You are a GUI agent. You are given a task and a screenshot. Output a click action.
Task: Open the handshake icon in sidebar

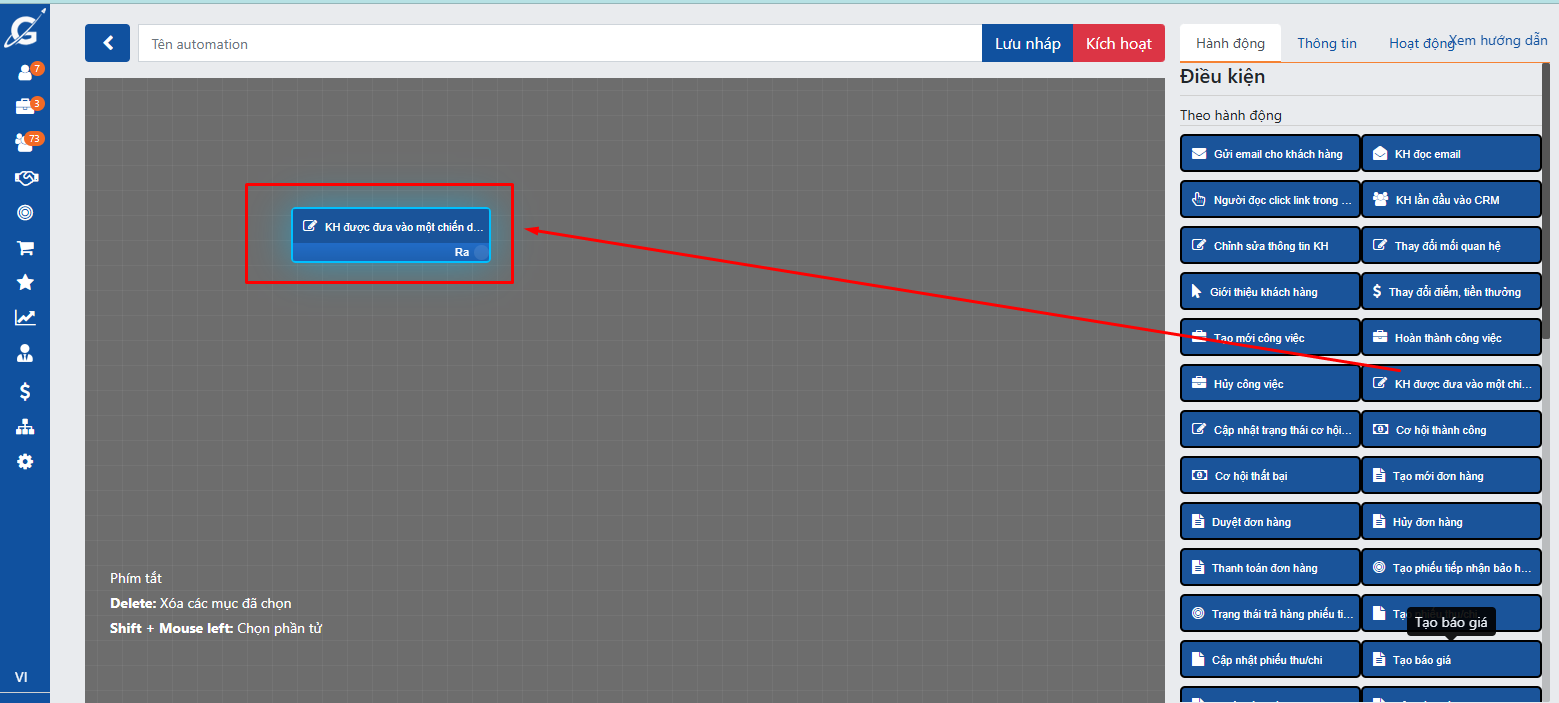point(25,177)
